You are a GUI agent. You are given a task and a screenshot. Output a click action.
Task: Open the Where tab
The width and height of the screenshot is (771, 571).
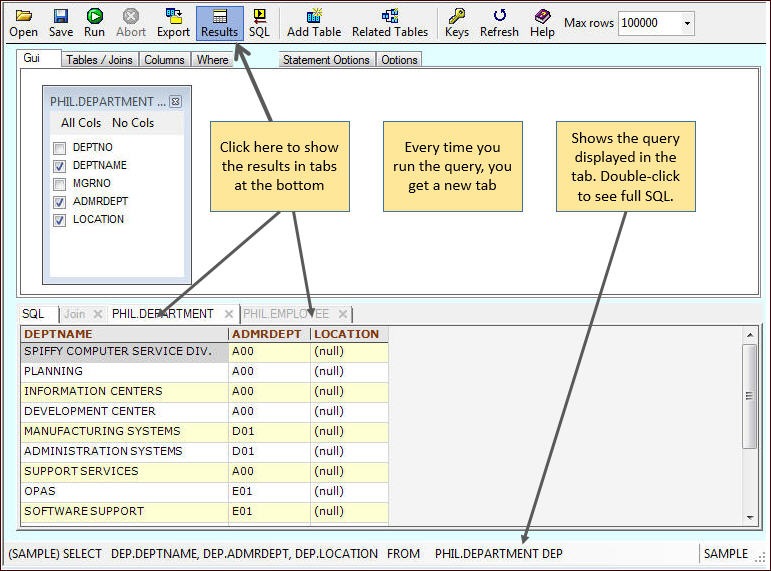pyautogui.click(x=212, y=60)
